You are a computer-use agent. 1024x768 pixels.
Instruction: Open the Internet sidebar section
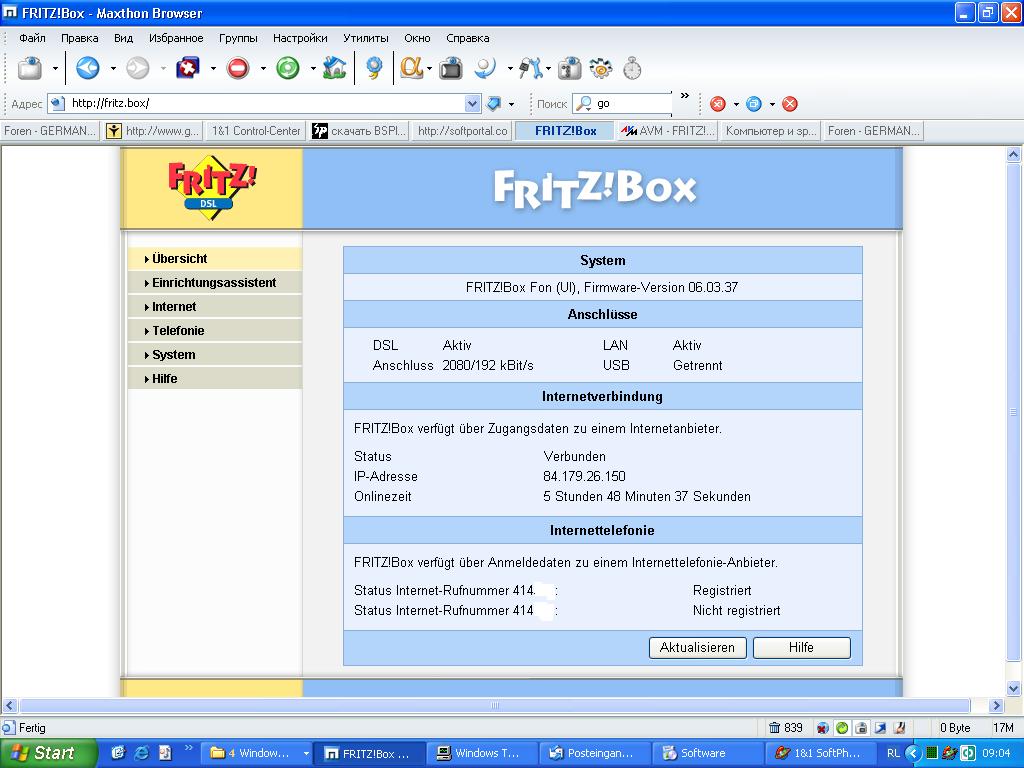pos(215,307)
